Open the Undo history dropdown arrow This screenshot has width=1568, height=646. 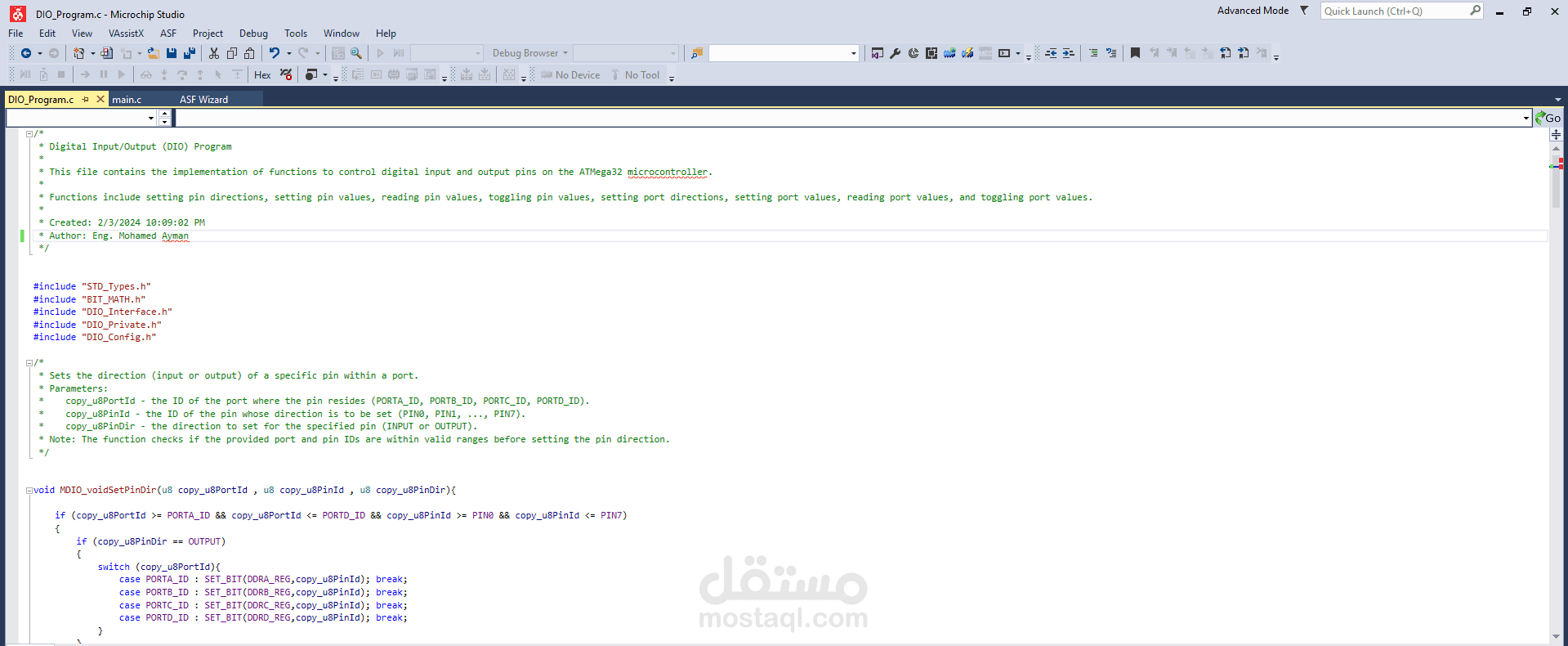288,53
